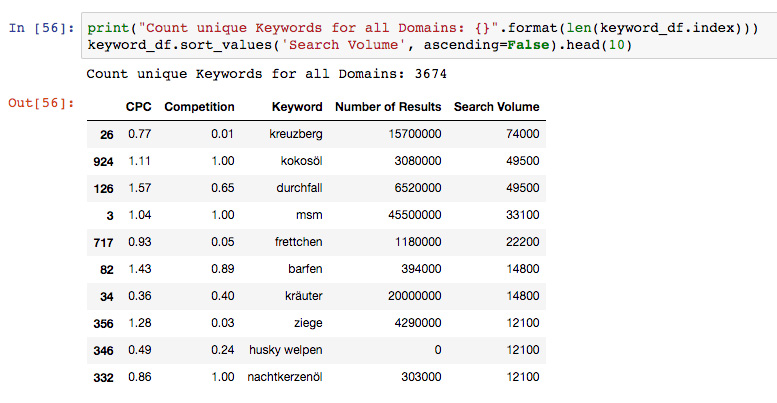This screenshot has width=777, height=403.
Task: Click the CPC value 0.36
Action: pos(139,296)
